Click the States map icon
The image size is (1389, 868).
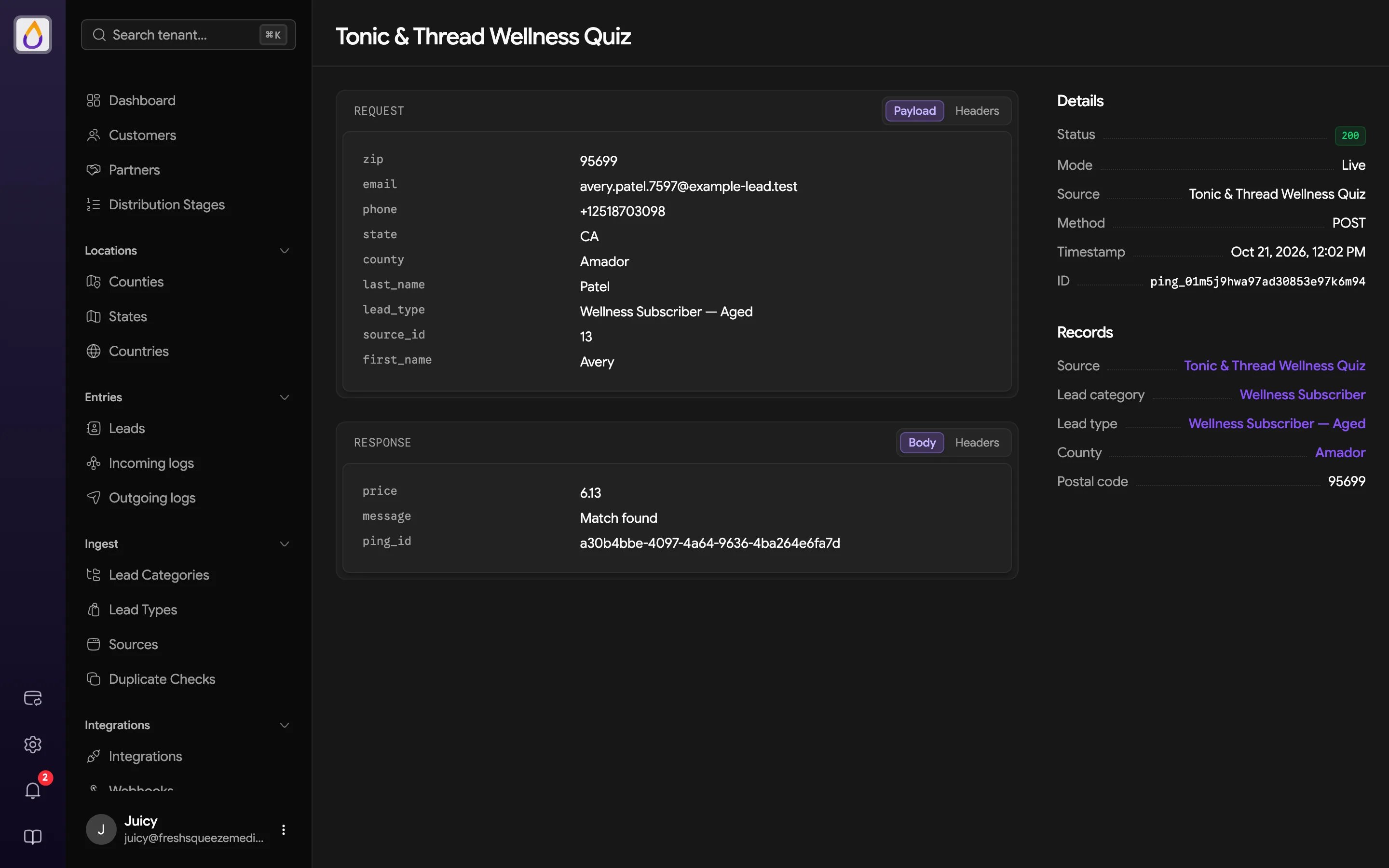(x=94, y=316)
